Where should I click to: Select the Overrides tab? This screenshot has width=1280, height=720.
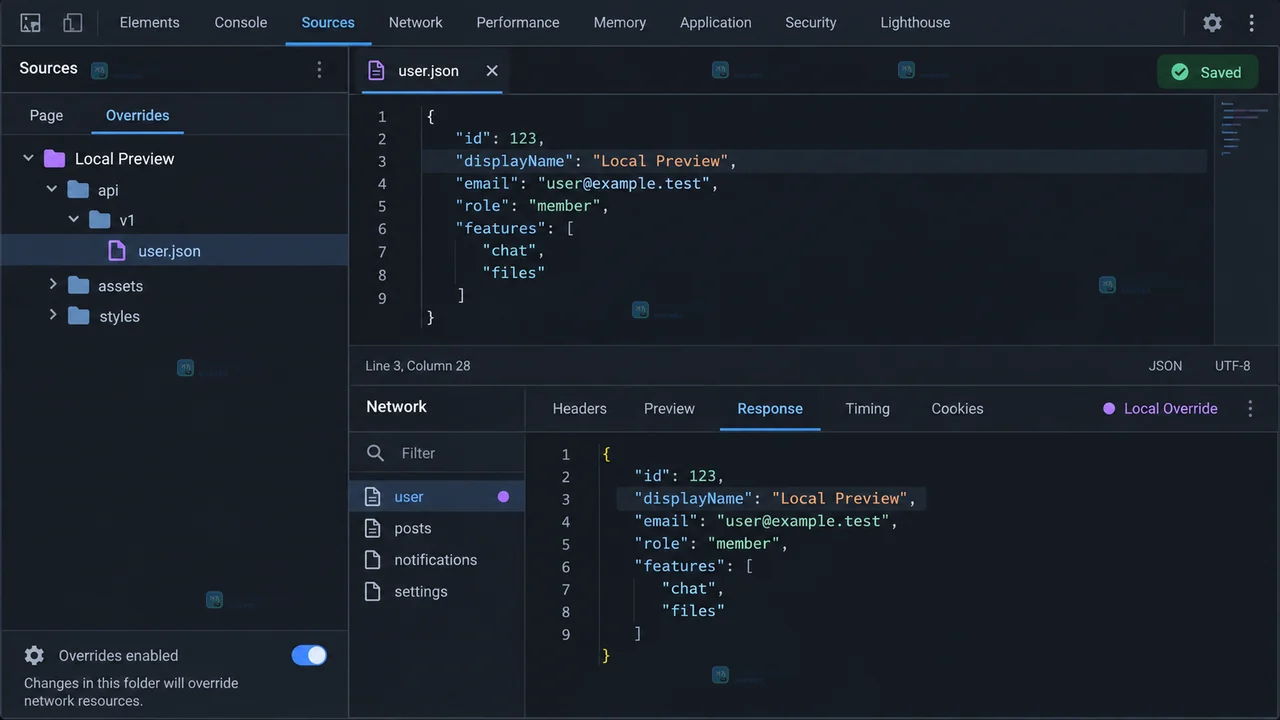[137, 115]
